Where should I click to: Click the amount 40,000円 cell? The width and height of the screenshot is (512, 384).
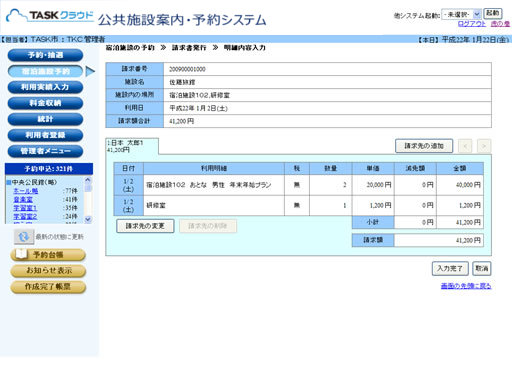460,185
